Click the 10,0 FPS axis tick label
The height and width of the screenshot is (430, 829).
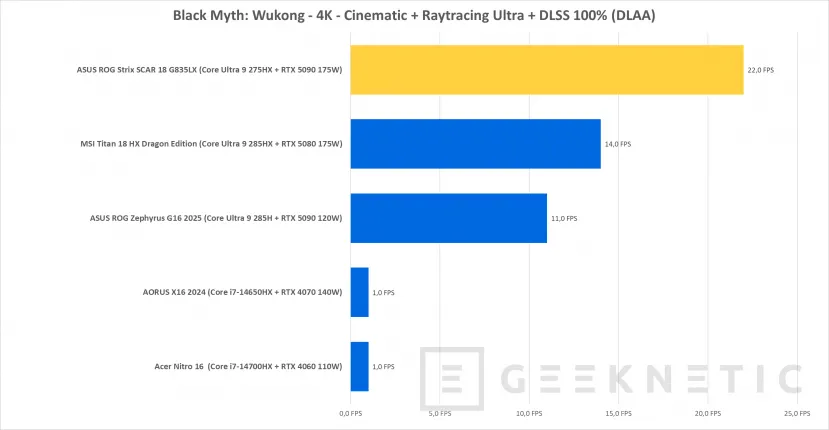[529, 414]
